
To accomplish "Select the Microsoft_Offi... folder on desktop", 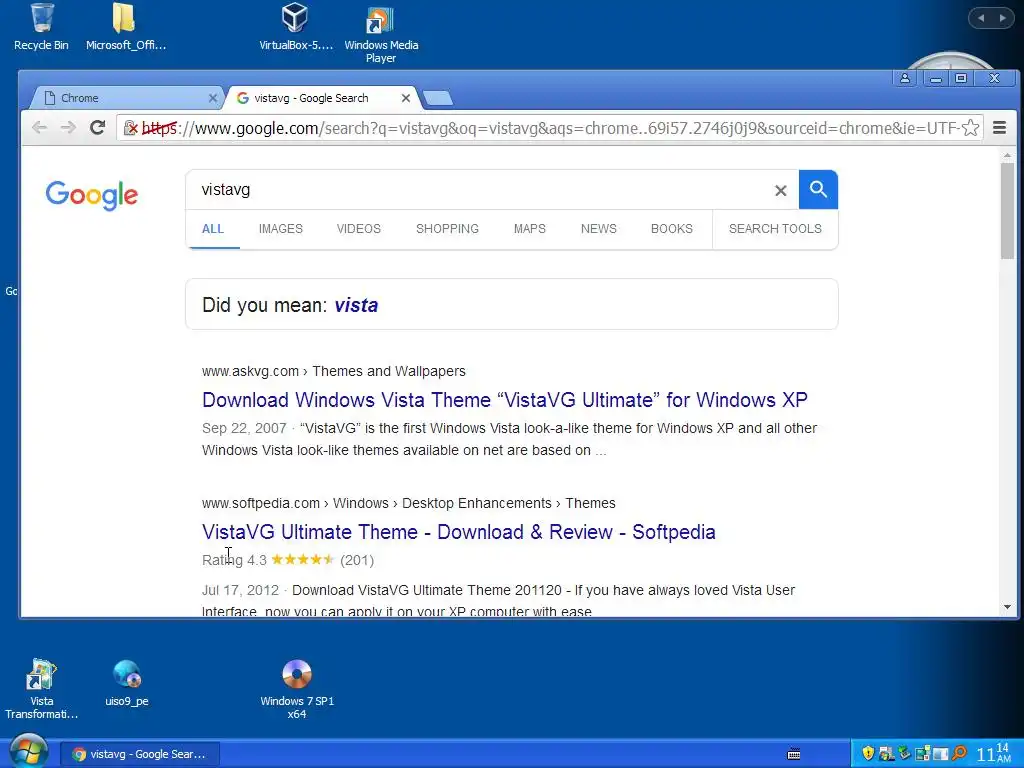I will tap(125, 27).
